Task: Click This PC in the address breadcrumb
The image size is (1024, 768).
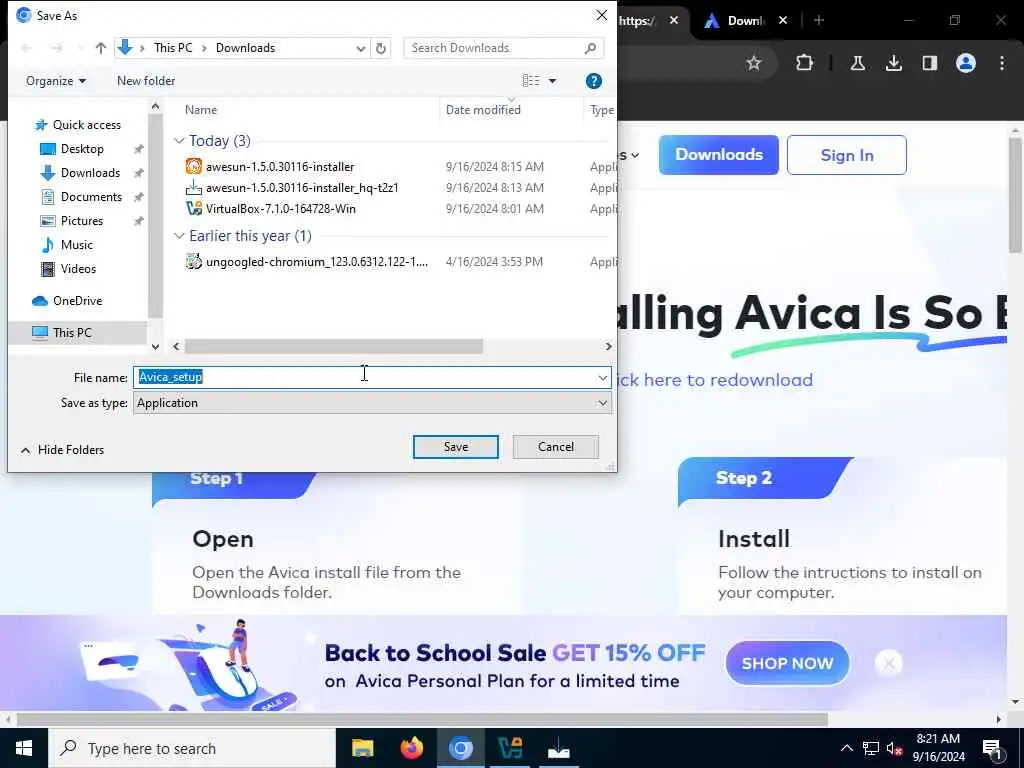Action: tap(173, 48)
